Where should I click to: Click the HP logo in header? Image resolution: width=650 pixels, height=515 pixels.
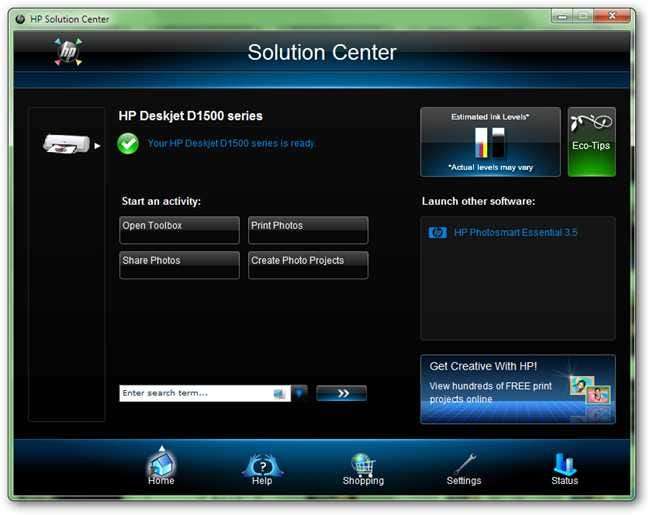click(x=68, y=52)
